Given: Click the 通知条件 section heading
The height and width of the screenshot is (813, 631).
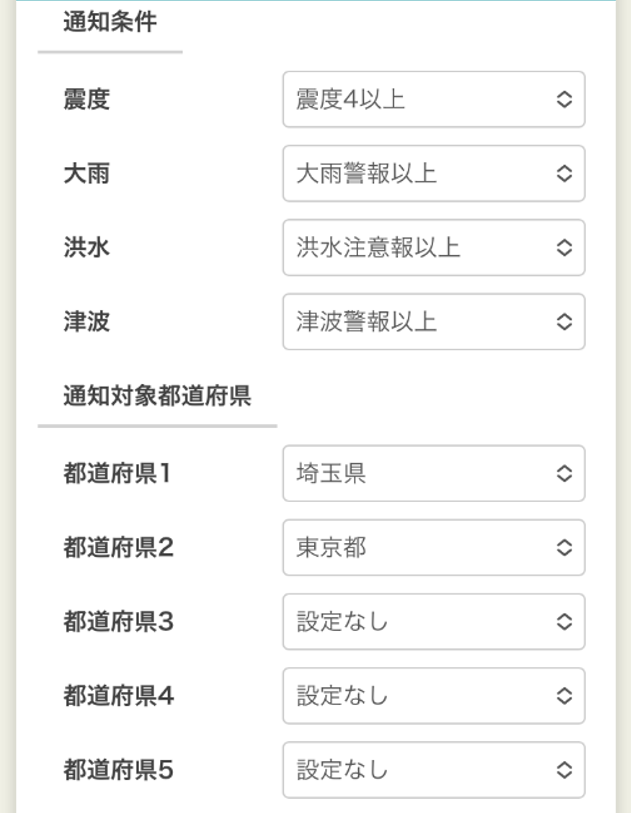Looking at the screenshot, I should tap(109, 24).
